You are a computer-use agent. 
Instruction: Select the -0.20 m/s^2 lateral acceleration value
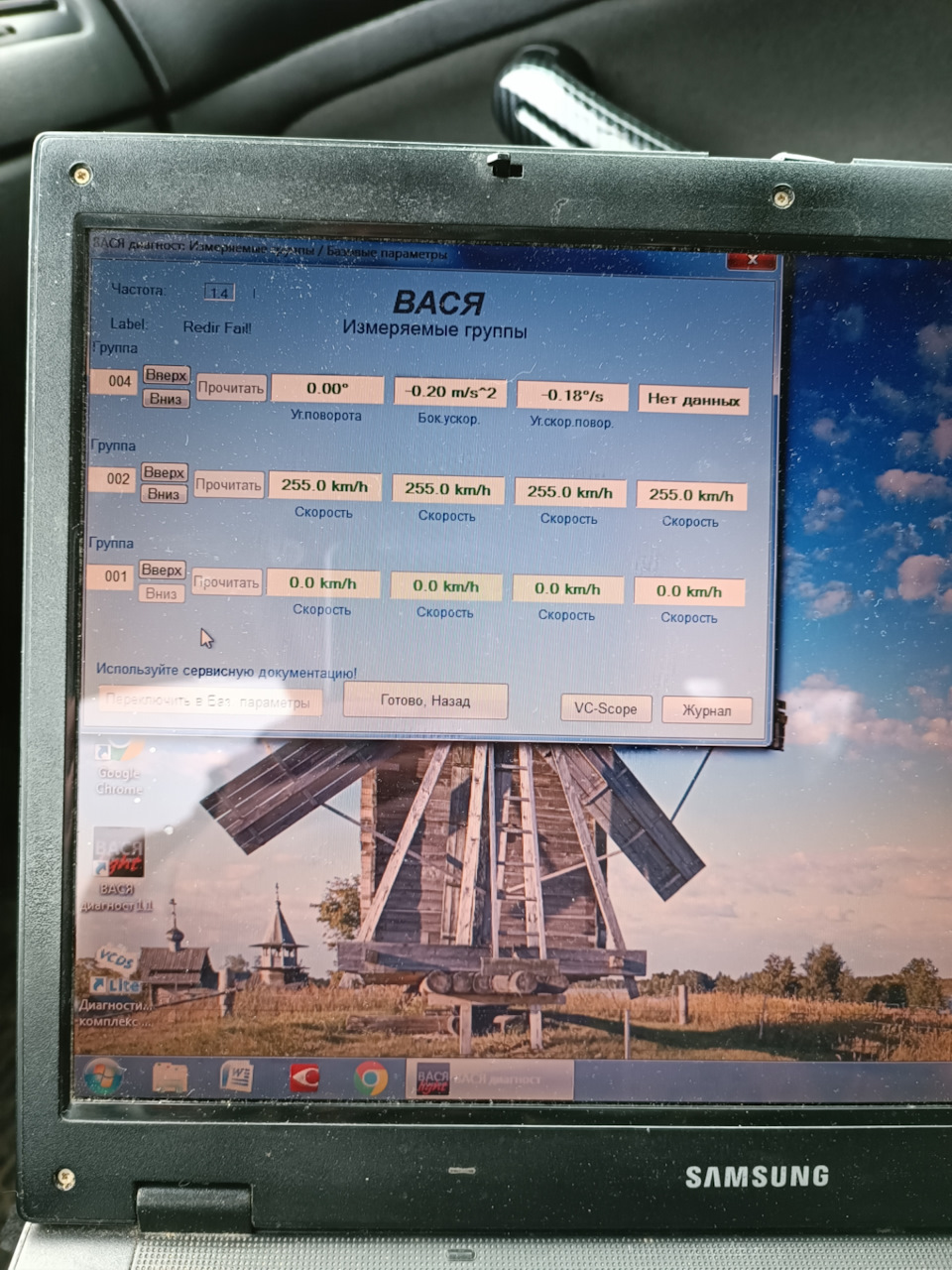click(450, 392)
